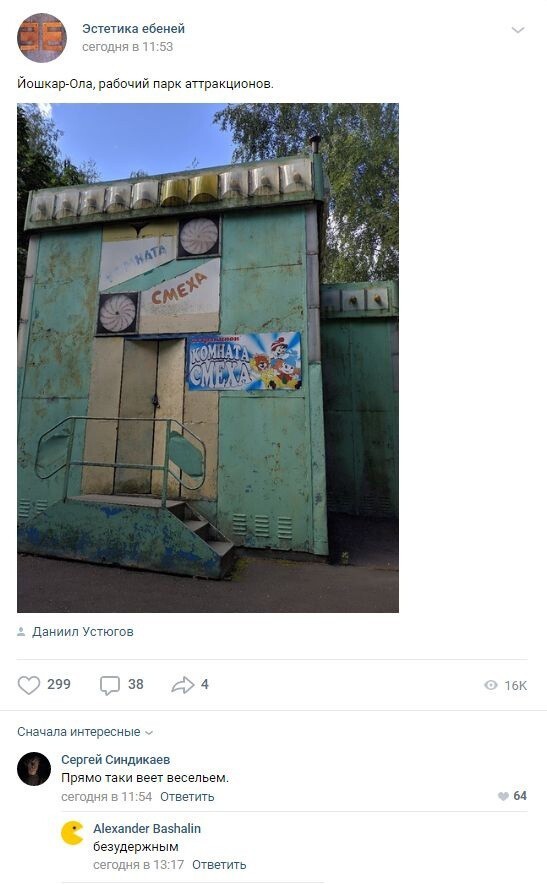The image size is (547, 885).
Task: Share the post using the arrow icon
Action: (182, 685)
